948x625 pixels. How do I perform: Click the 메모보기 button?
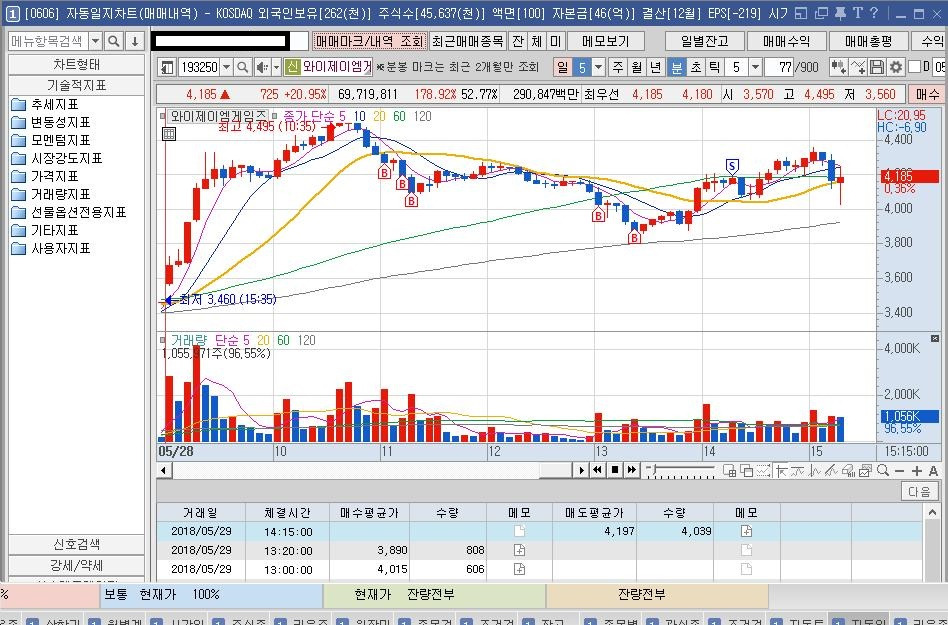tap(605, 41)
